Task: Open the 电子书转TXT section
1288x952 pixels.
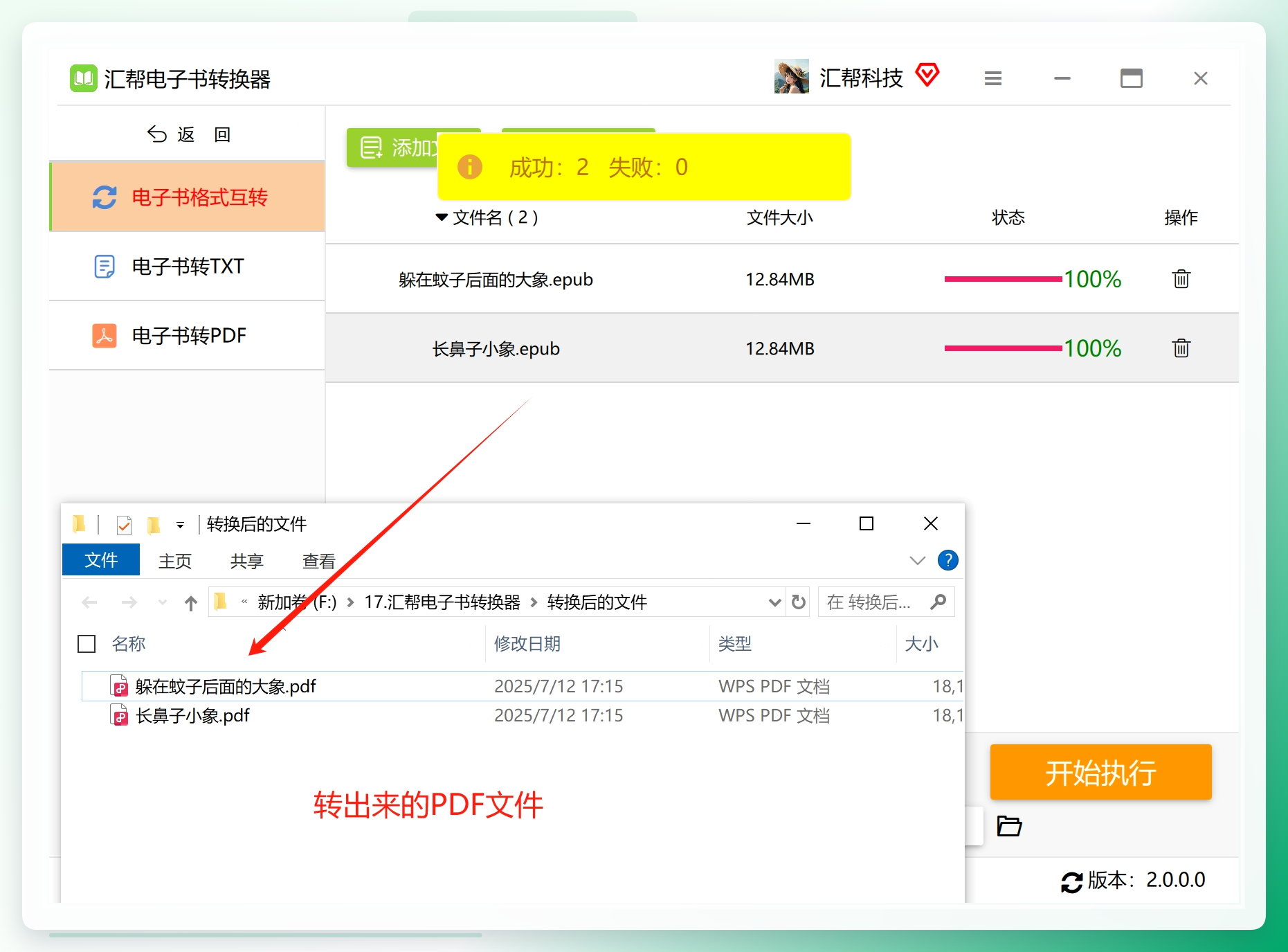Action: tap(188, 267)
